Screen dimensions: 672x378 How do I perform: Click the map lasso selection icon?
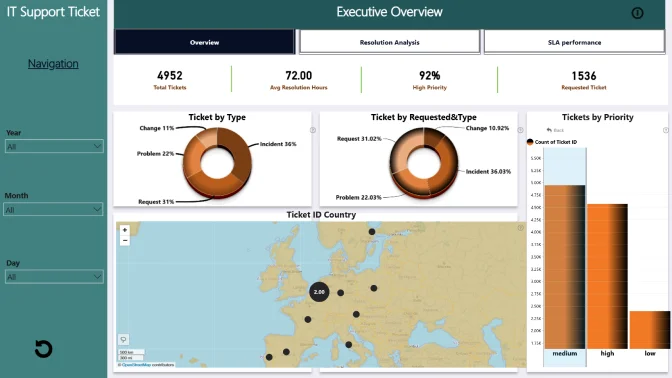click(123, 340)
